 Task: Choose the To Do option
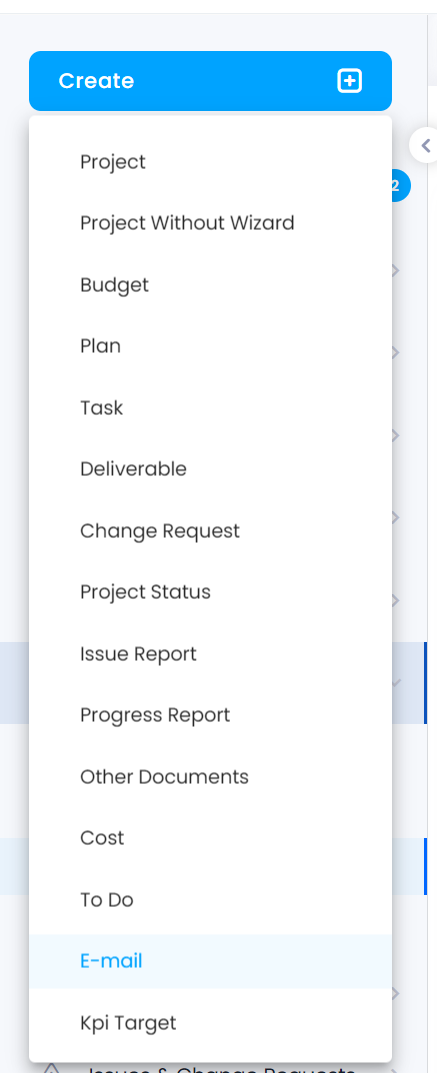coord(210,900)
